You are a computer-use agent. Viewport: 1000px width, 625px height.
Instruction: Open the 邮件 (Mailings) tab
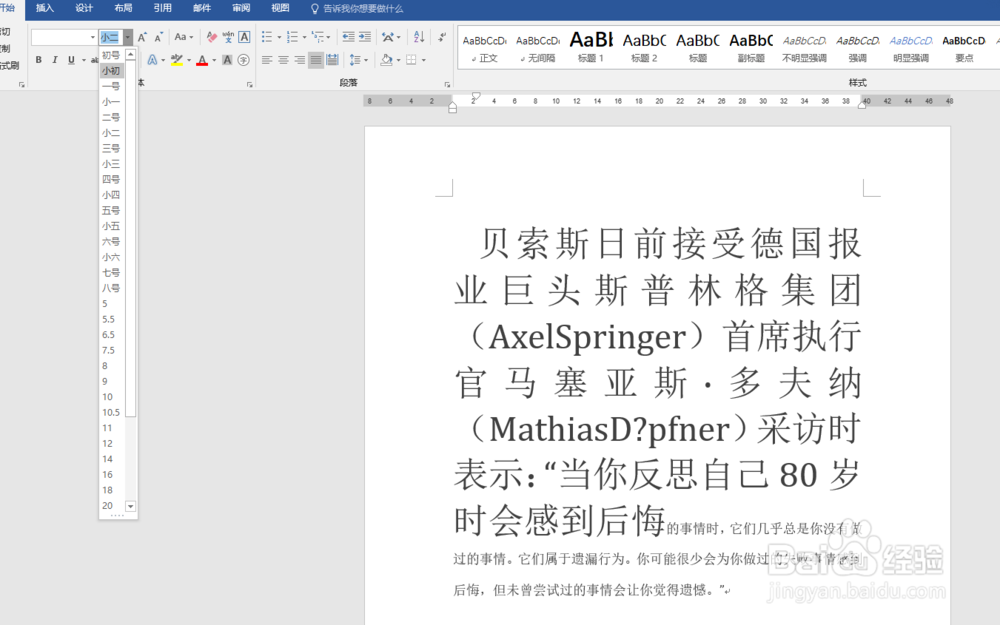[202, 8]
